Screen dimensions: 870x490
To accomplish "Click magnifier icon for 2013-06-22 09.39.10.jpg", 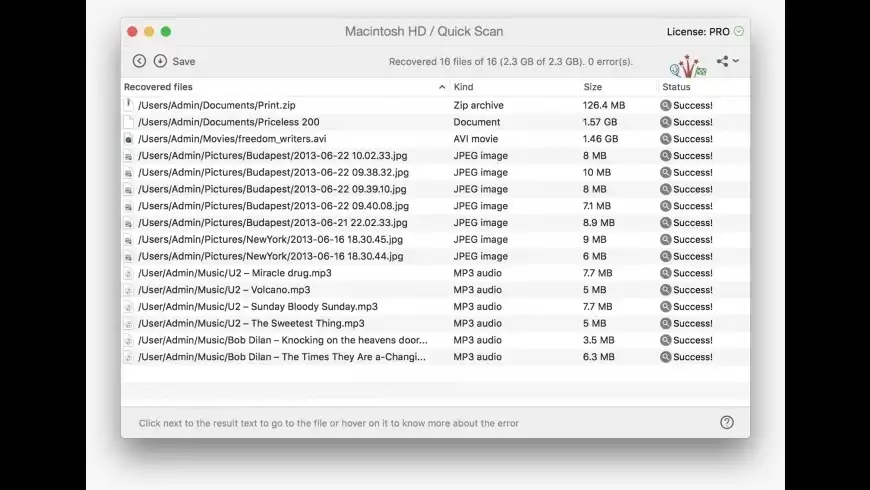I will (666, 189).
